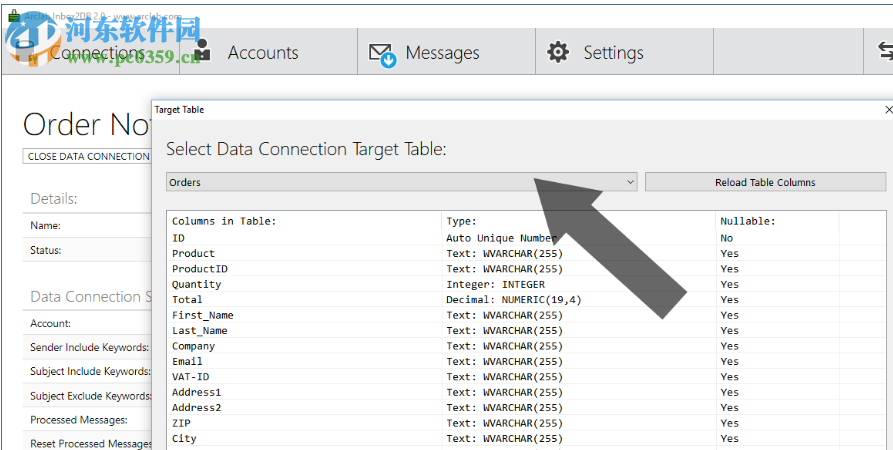The image size is (893, 450).
Task: Click the Settings gear icon
Action: click(x=558, y=53)
